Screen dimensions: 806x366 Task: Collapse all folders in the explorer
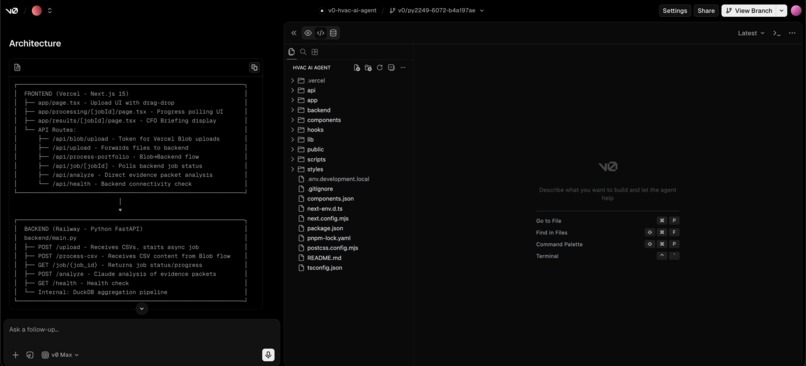point(391,67)
